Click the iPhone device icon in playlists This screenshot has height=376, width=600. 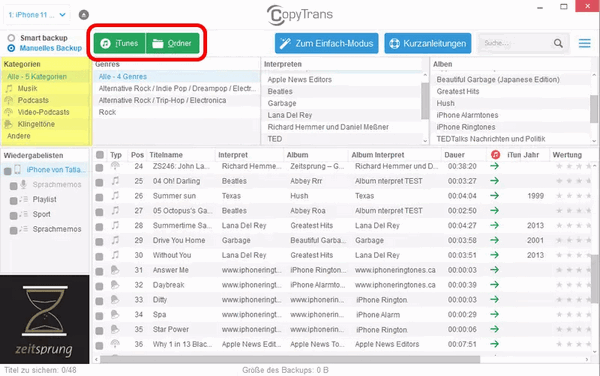tap(18, 169)
